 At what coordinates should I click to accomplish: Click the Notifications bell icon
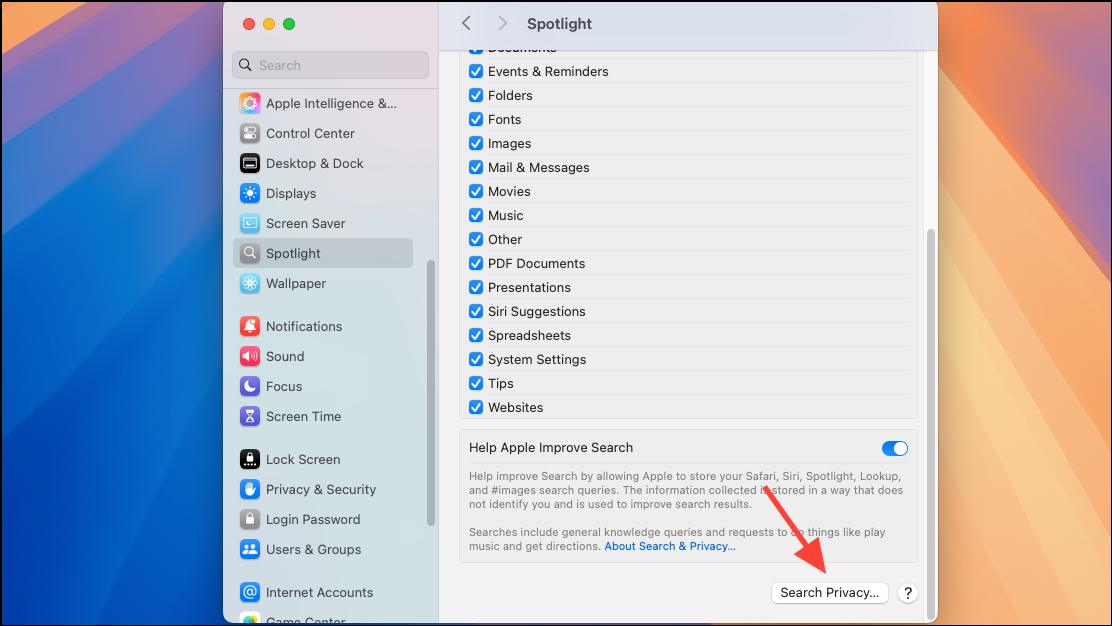coord(250,326)
